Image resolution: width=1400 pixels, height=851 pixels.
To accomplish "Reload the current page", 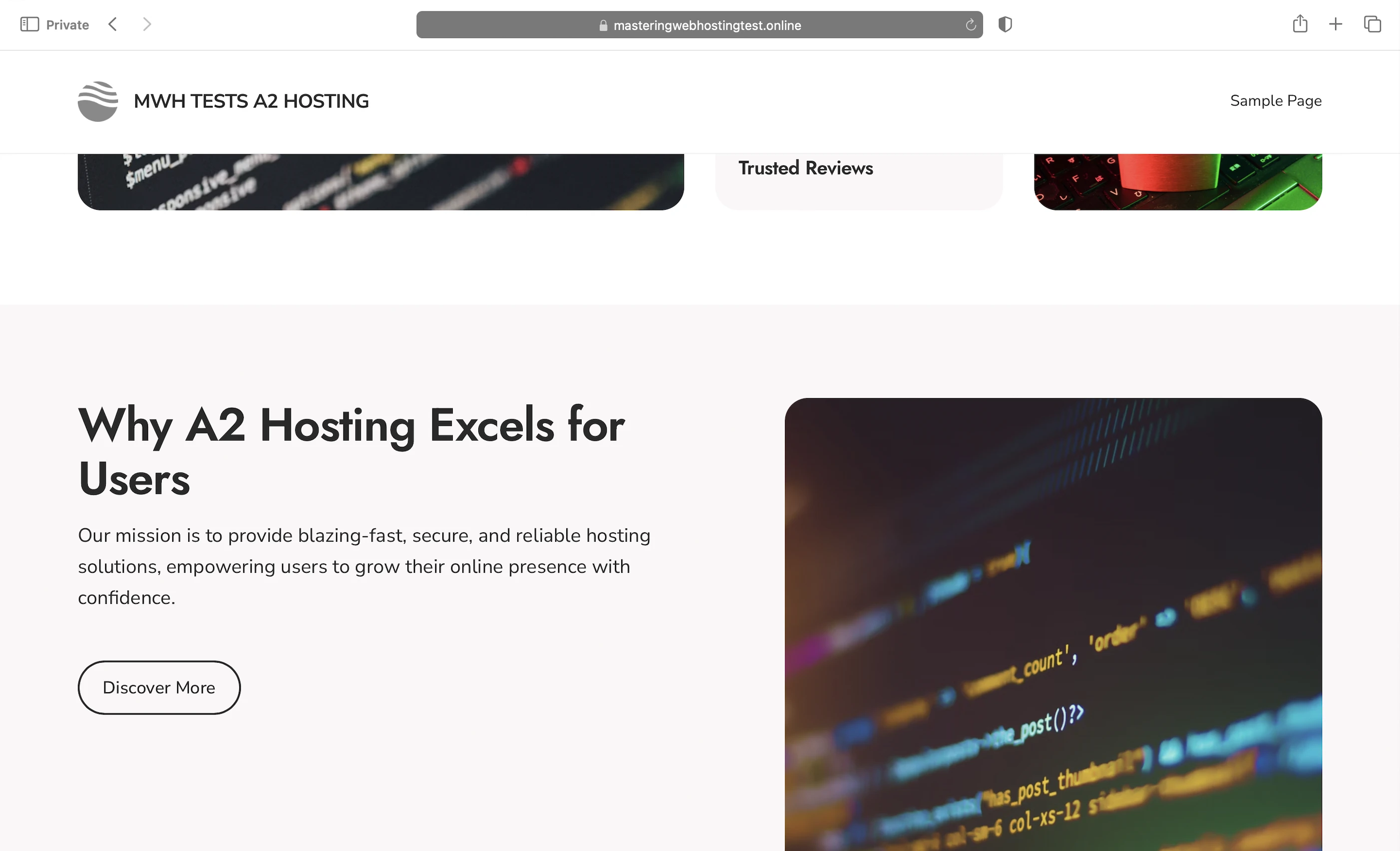I will [971, 25].
